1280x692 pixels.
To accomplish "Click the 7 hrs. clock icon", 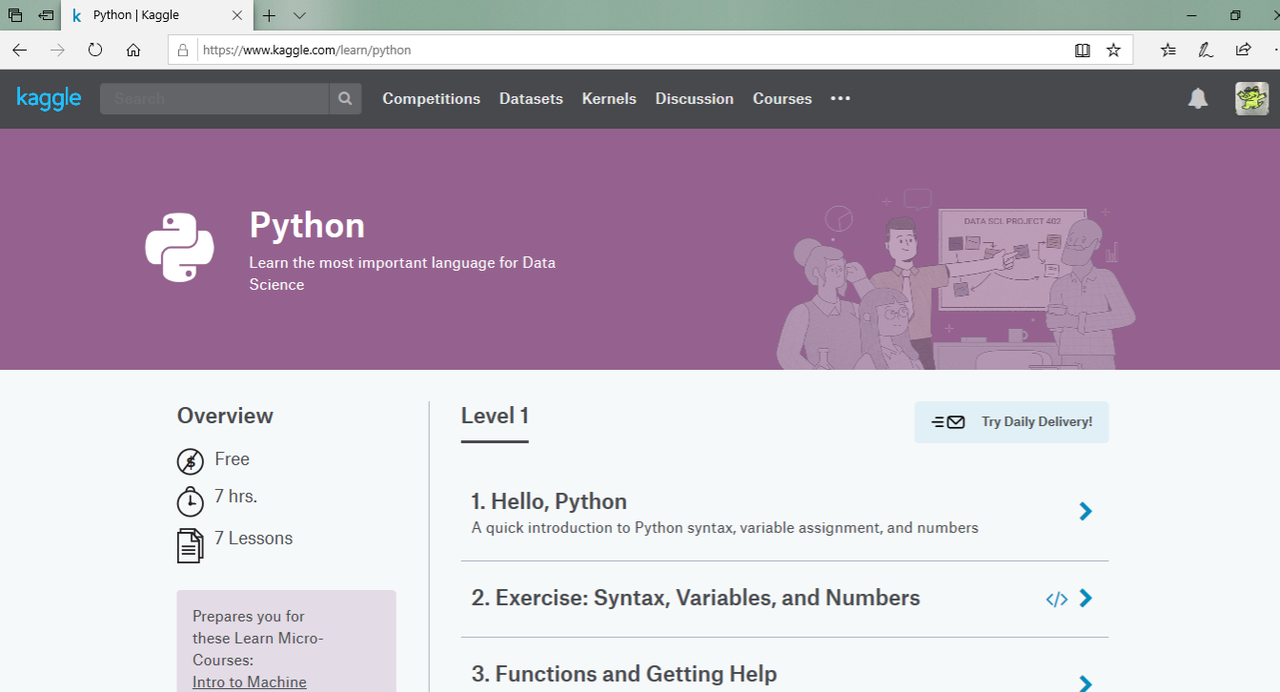I will coord(190,500).
